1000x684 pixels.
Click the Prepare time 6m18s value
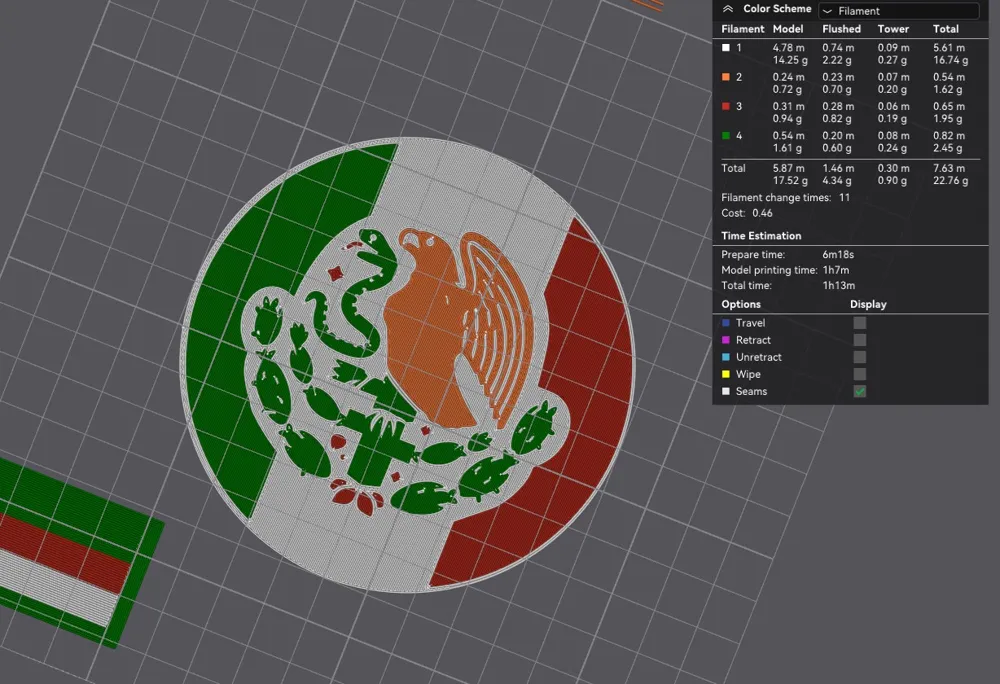pyautogui.click(x=838, y=254)
